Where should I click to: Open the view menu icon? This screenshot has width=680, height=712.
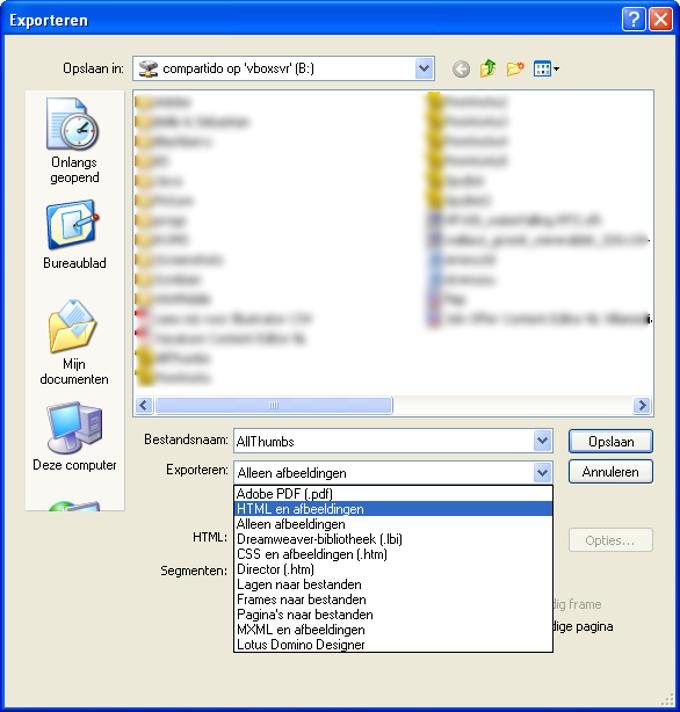(x=546, y=69)
